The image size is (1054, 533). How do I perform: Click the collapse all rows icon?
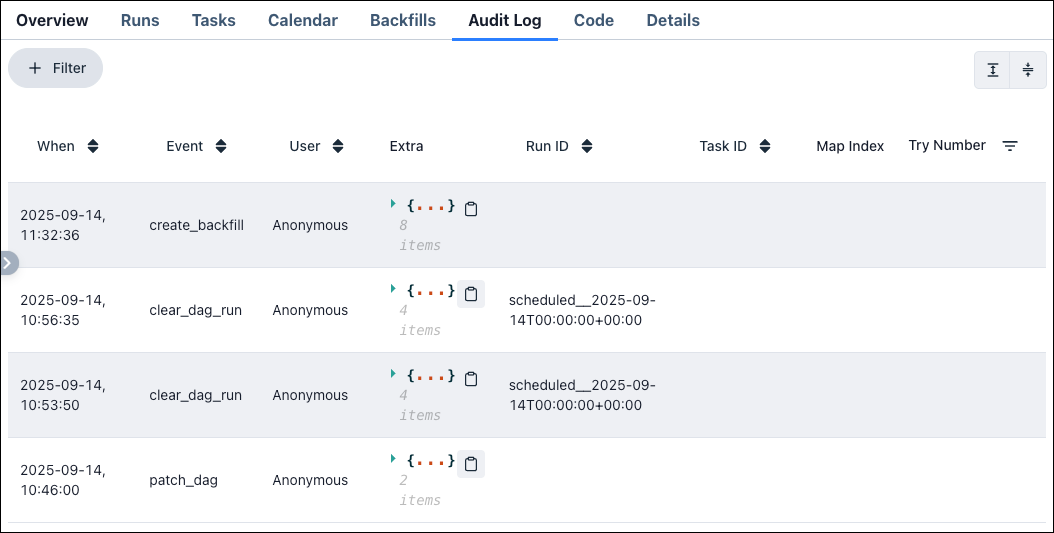click(x=1028, y=70)
